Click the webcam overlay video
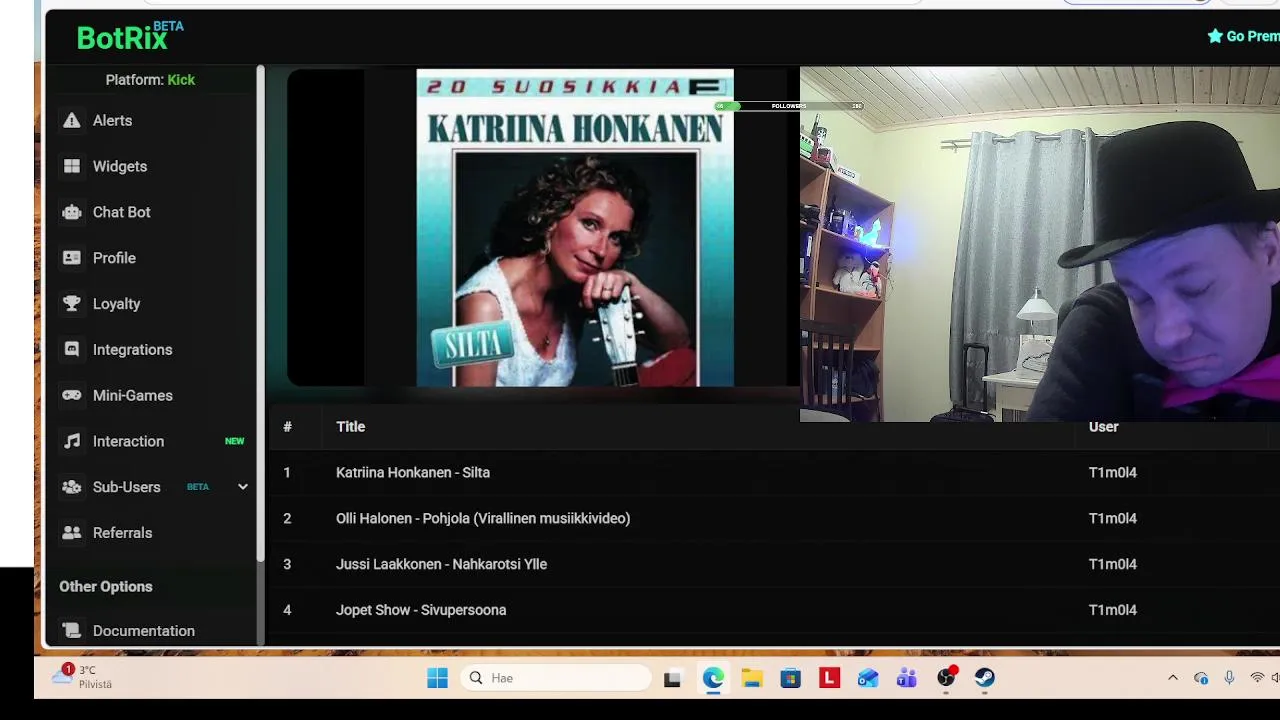 pos(1040,244)
